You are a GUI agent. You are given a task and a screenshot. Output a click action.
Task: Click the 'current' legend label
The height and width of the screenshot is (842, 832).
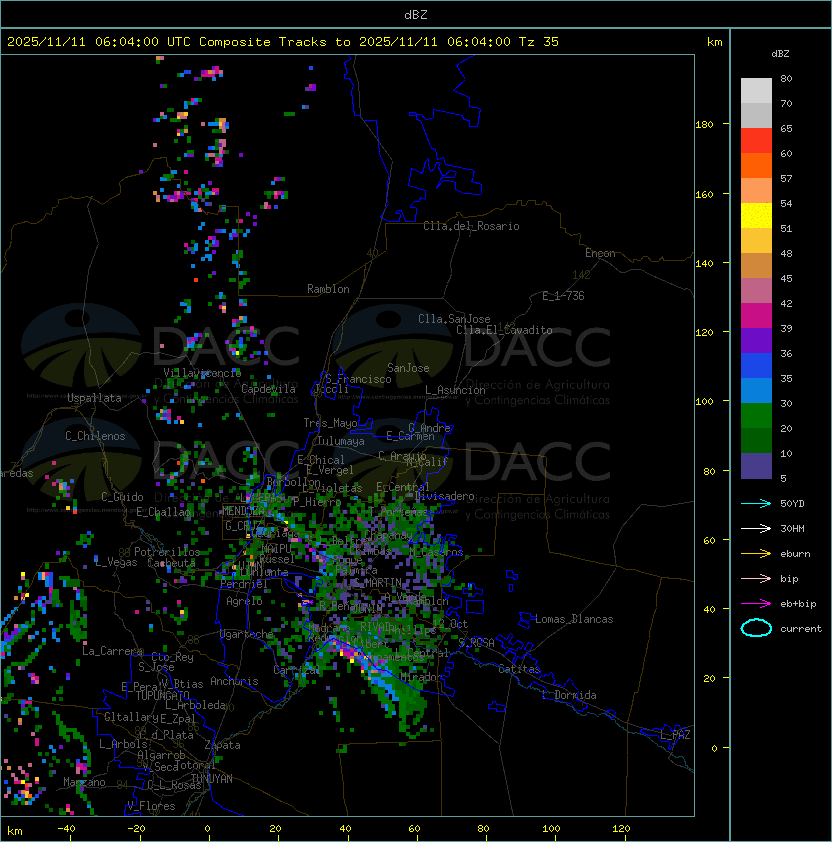(801, 629)
